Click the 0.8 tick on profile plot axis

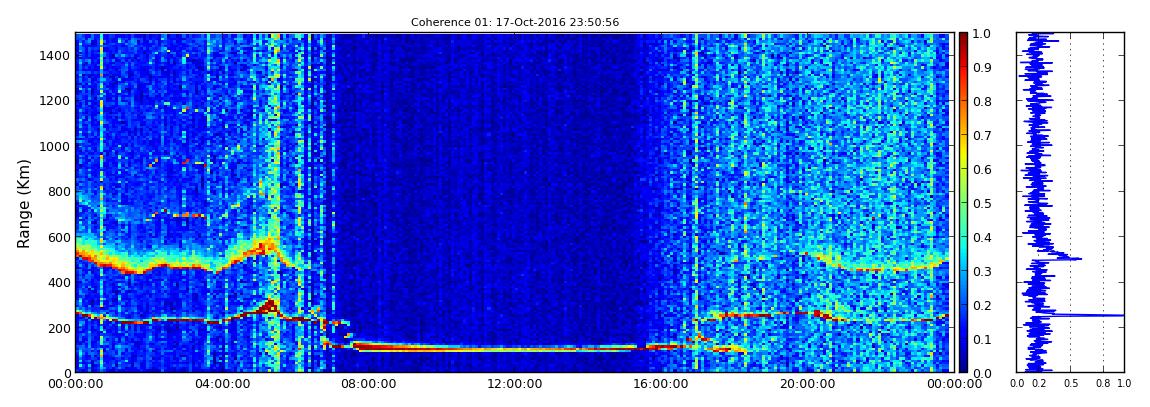coord(1104,384)
